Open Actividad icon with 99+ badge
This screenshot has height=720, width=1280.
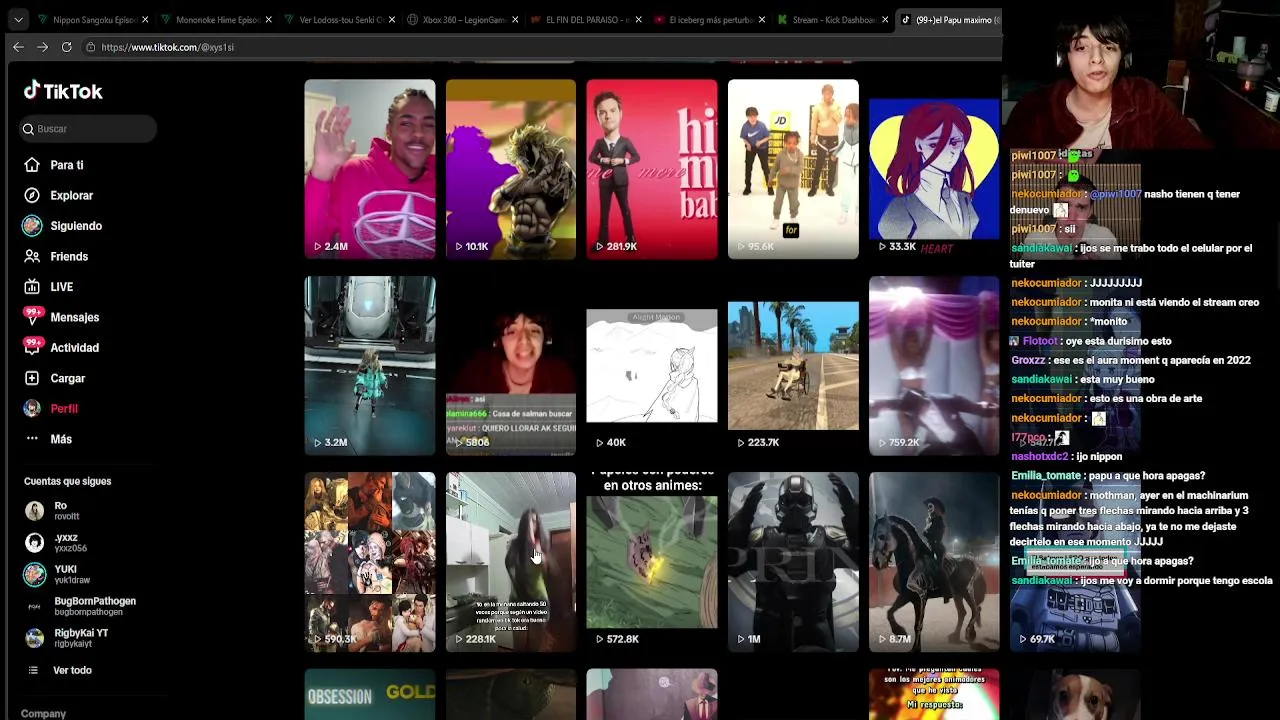[x=32, y=347]
